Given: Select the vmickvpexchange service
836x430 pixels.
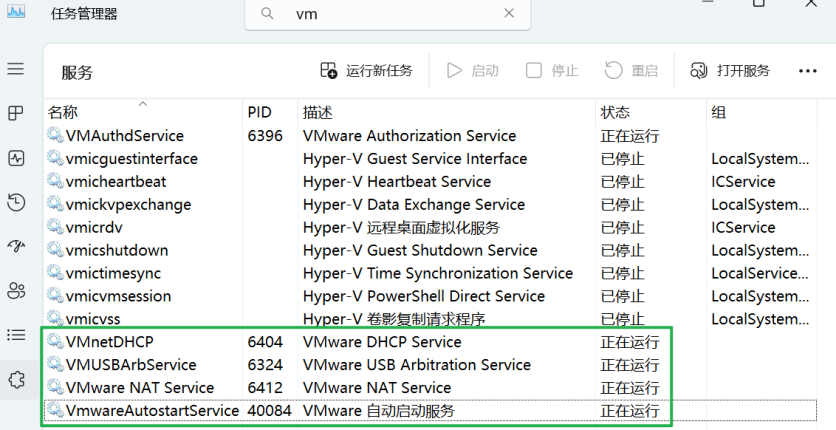Looking at the screenshot, I should tap(431, 204).
